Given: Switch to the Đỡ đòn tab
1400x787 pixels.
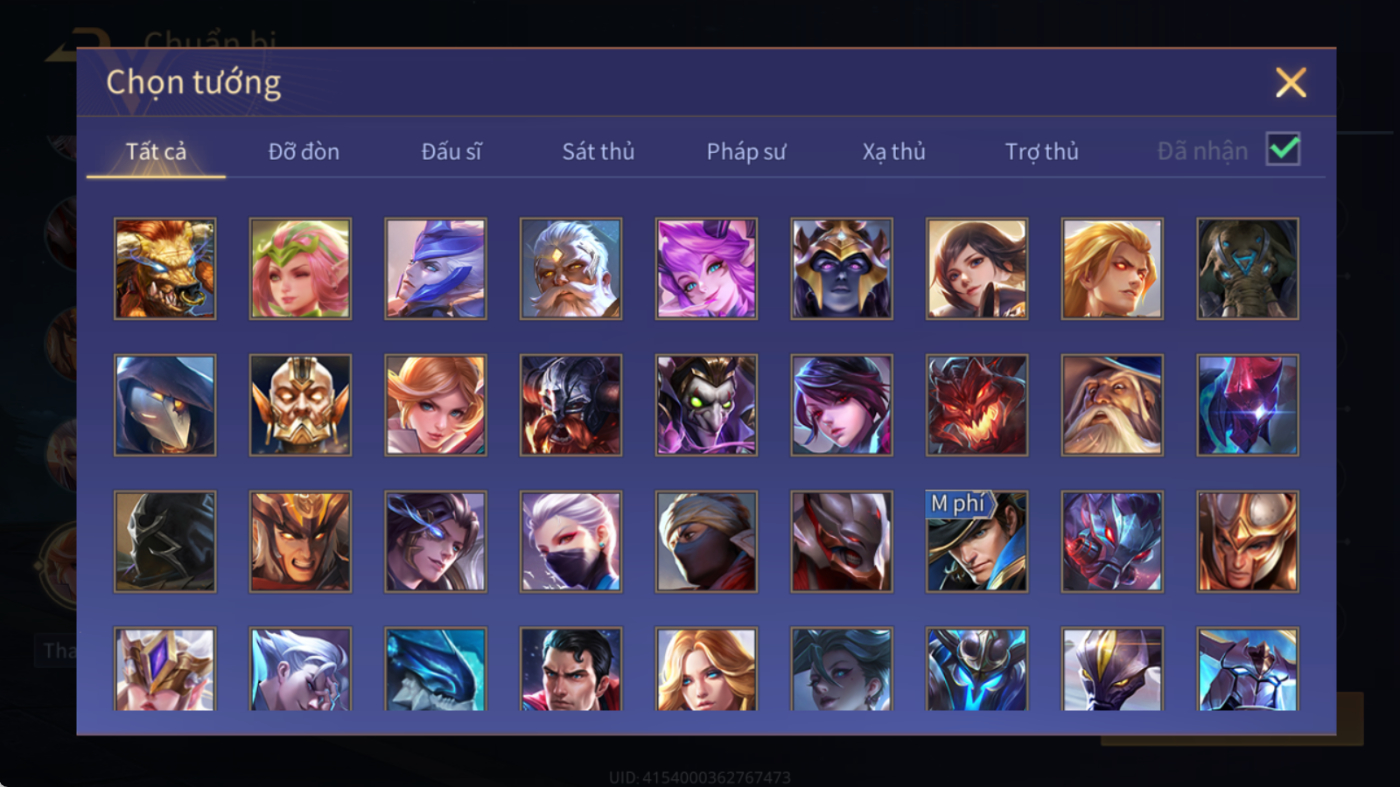Looking at the screenshot, I should [304, 152].
